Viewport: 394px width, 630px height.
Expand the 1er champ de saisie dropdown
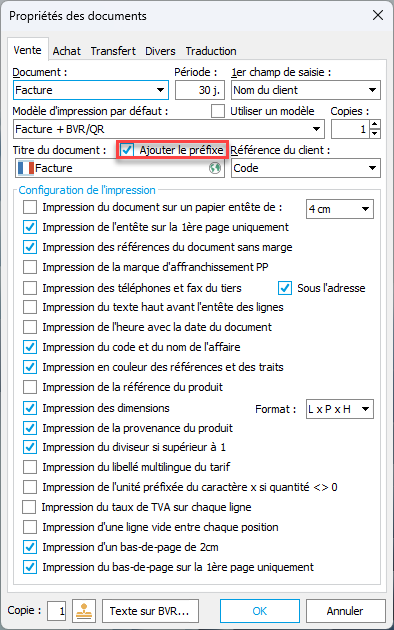point(306,90)
